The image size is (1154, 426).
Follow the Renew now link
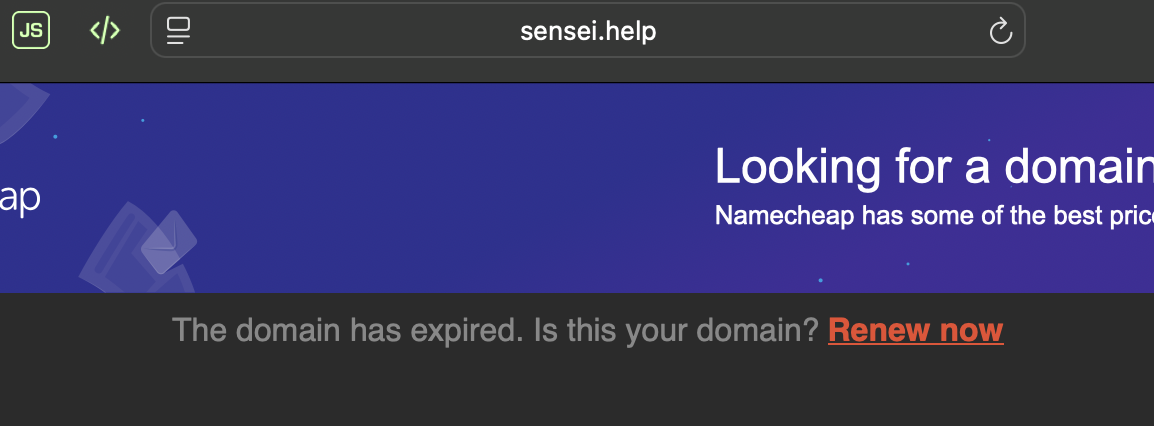coord(915,330)
